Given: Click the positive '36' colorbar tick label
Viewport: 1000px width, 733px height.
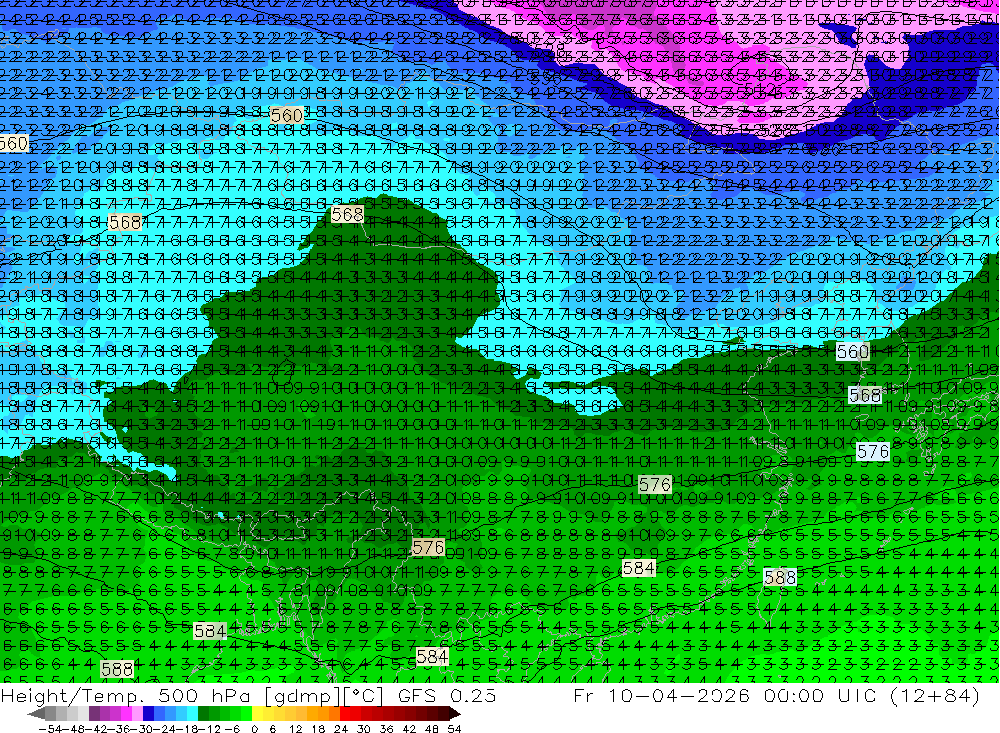Looking at the screenshot, I should click(386, 729).
